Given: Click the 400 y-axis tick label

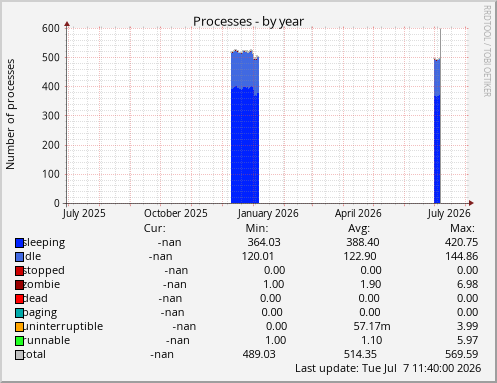Looking at the screenshot, I should (x=51, y=87).
